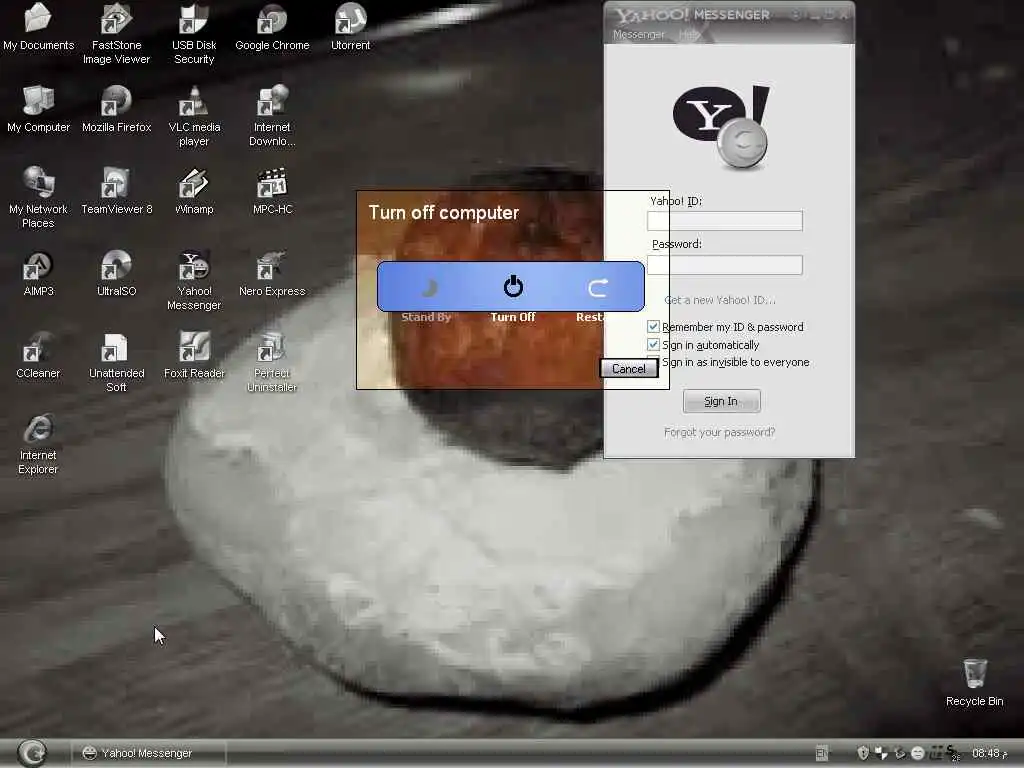
Task: Focus the Password input field
Action: click(725, 264)
